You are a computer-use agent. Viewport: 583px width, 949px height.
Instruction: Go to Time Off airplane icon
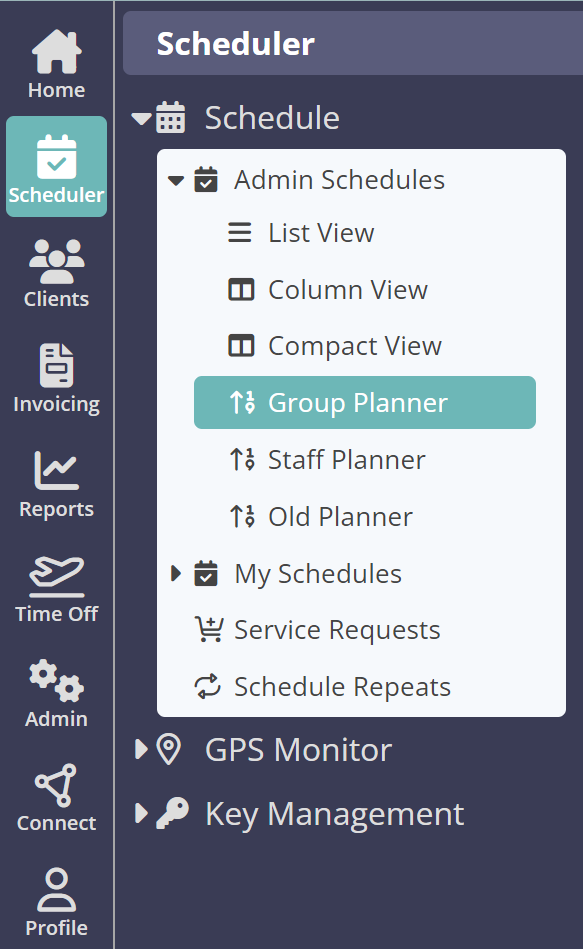point(56,576)
